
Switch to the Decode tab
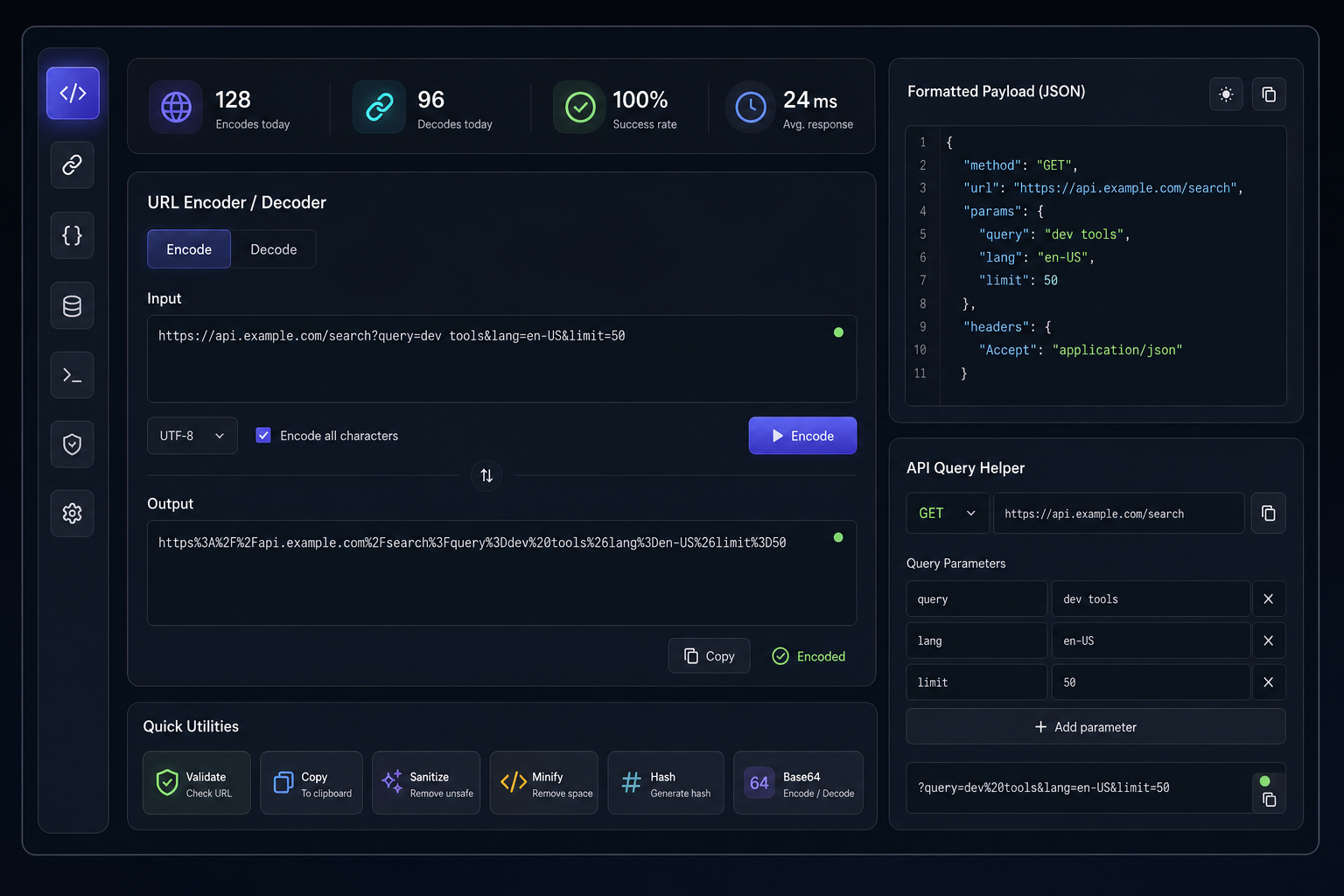tap(274, 249)
